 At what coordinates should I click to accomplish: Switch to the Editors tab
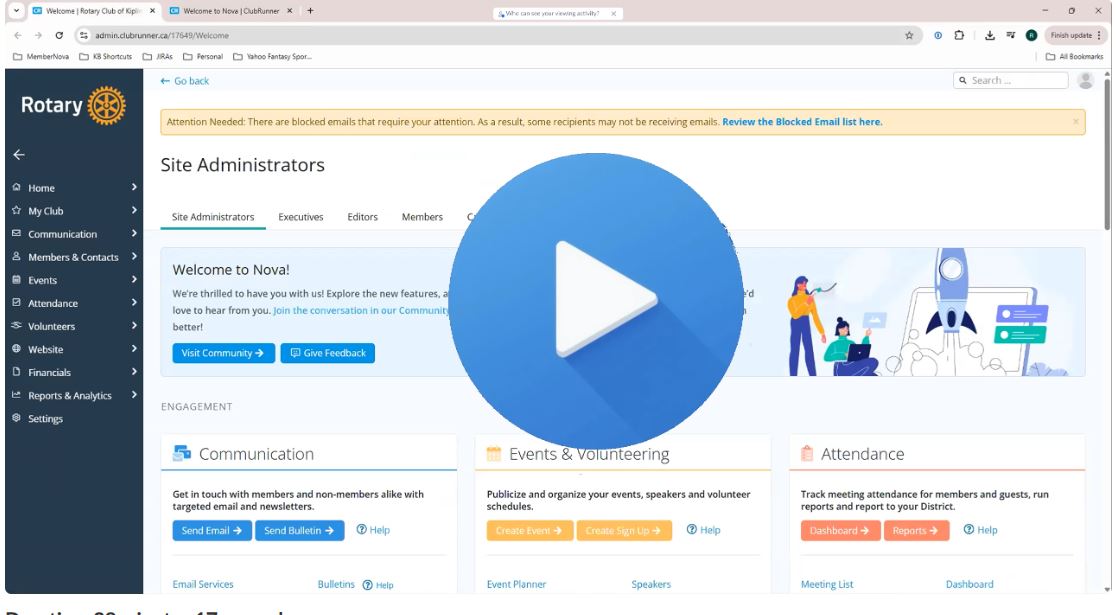tap(362, 217)
